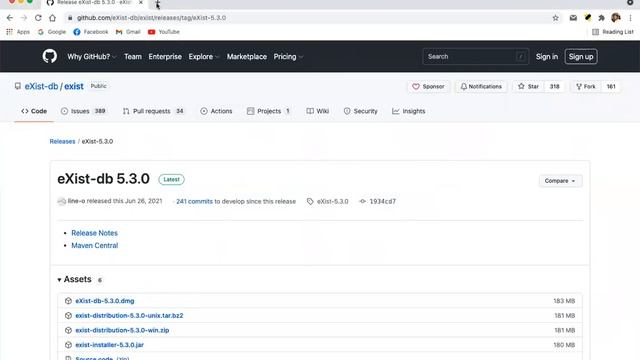Download exist-installer-5.3.0.jar
The image size is (640, 360).
pyautogui.click(x=109, y=345)
